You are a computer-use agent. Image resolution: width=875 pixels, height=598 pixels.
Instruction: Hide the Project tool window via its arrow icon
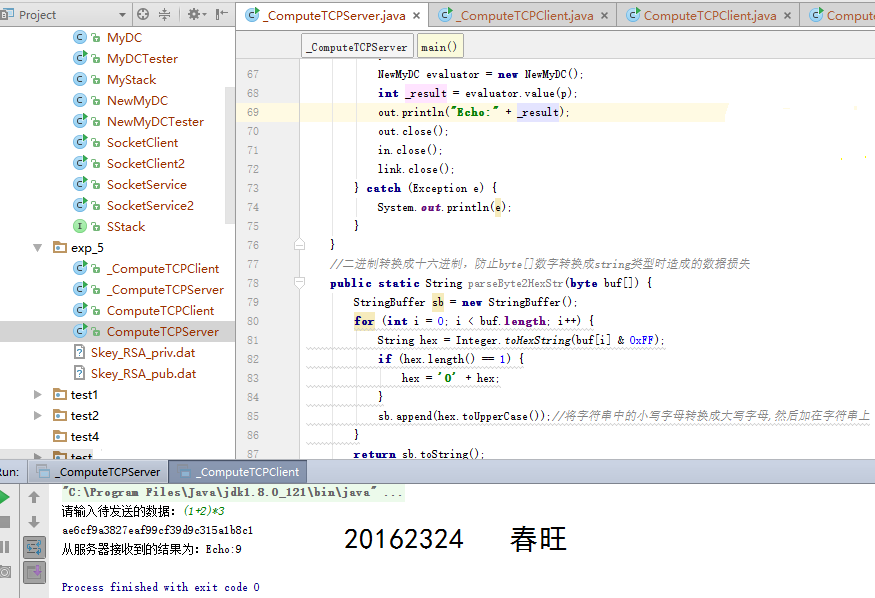(x=221, y=15)
